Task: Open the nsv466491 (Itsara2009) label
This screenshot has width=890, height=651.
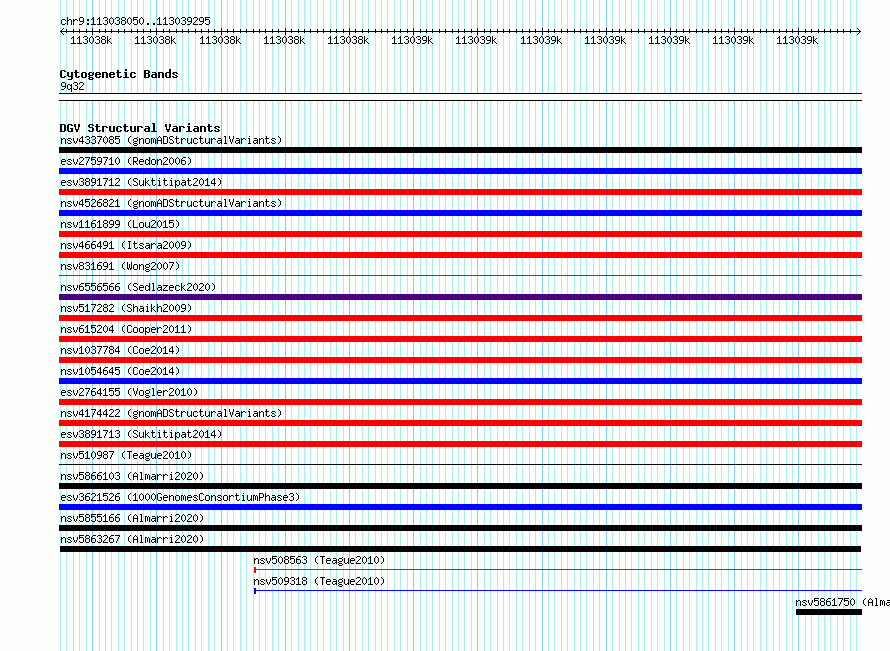Action: tap(126, 245)
